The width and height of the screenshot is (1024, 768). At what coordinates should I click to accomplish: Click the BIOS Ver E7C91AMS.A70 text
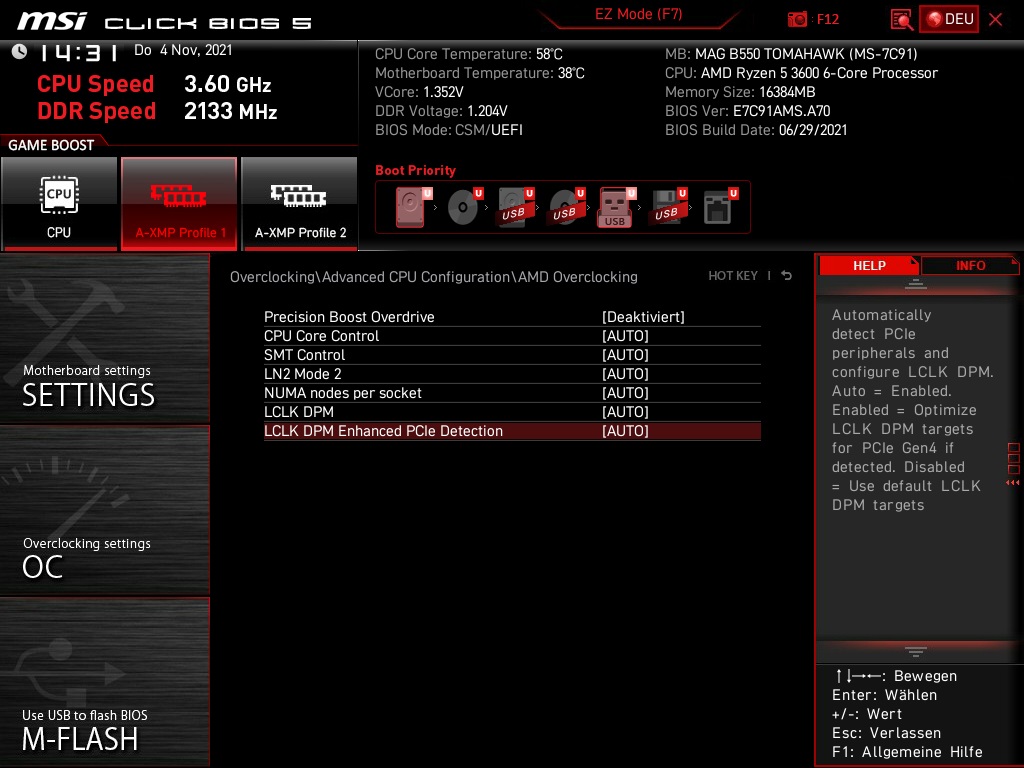click(x=747, y=111)
